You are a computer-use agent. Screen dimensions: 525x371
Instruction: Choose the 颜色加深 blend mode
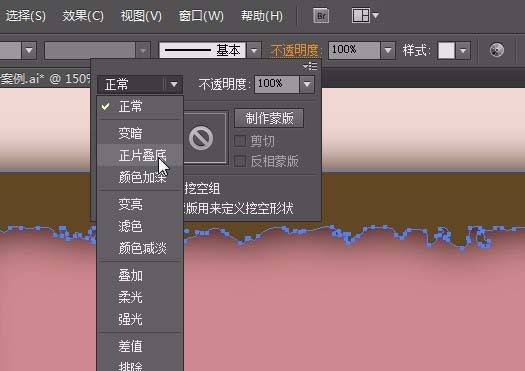coord(140,177)
